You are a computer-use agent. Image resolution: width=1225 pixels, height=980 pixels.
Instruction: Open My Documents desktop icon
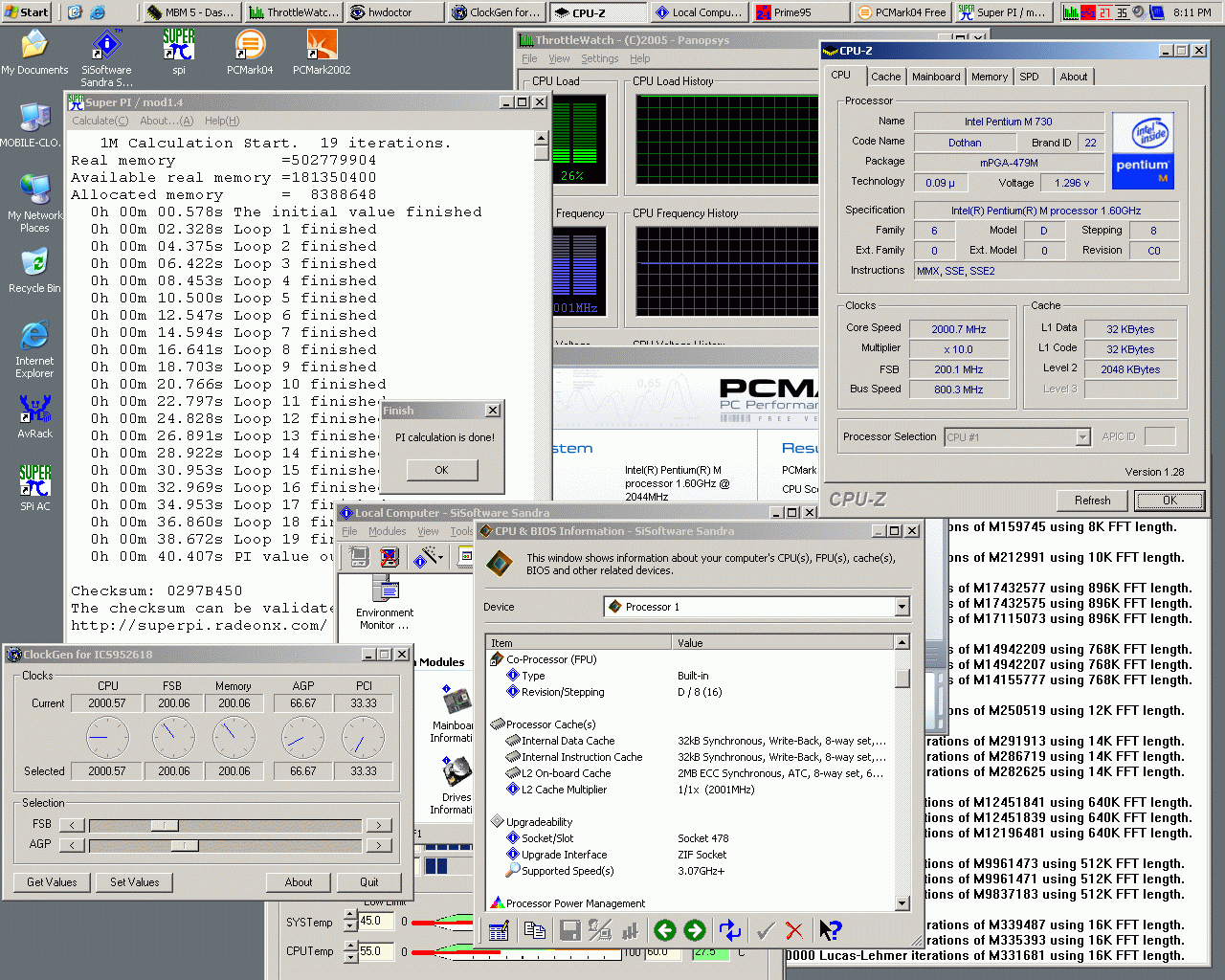coord(34,52)
